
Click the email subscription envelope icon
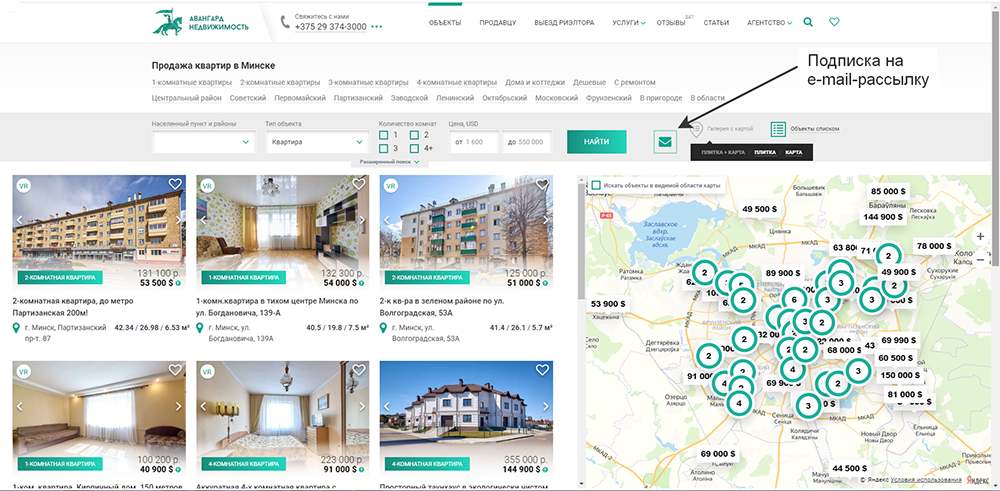click(x=665, y=142)
